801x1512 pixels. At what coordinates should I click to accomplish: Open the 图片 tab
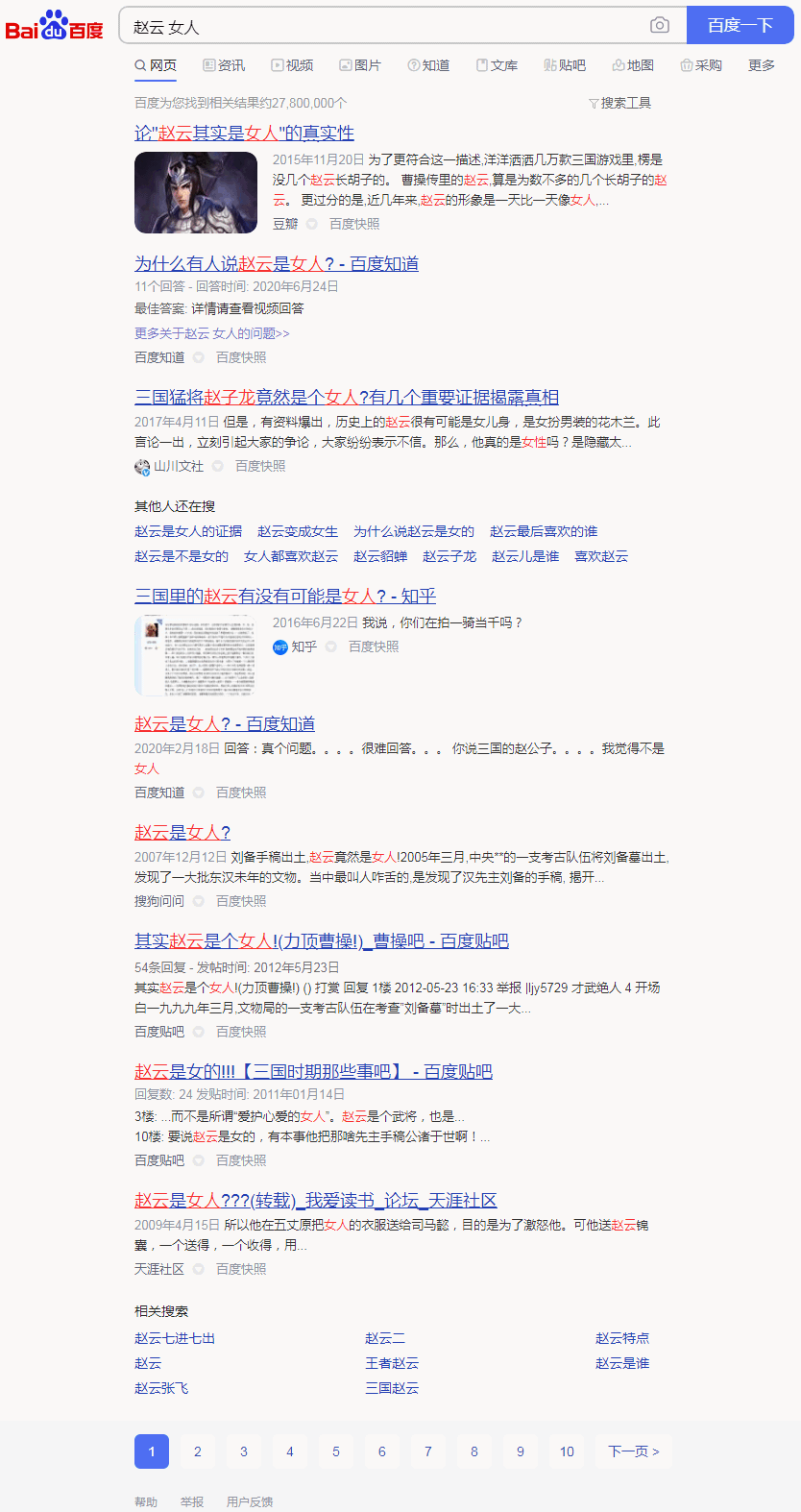click(360, 65)
